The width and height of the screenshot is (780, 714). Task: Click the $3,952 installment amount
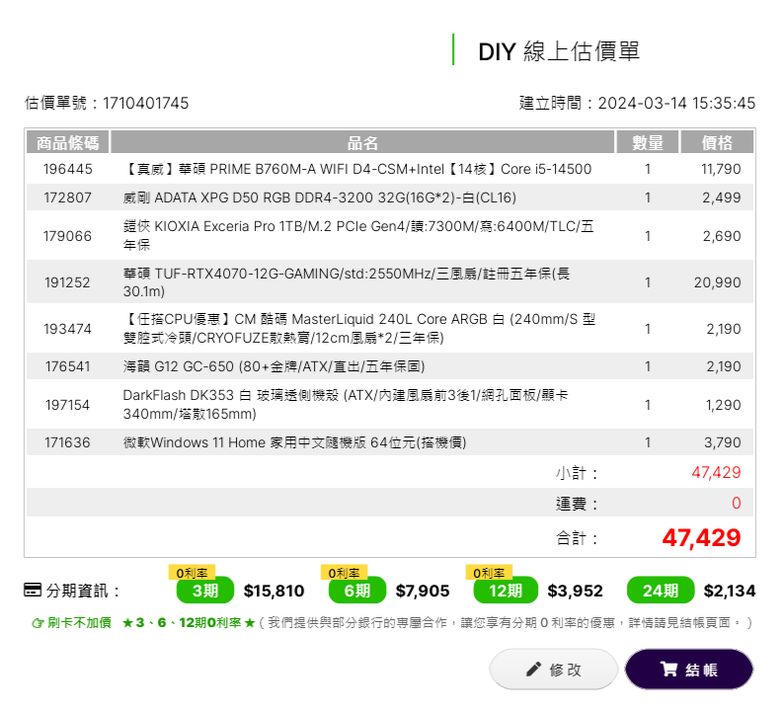tap(575, 591)
